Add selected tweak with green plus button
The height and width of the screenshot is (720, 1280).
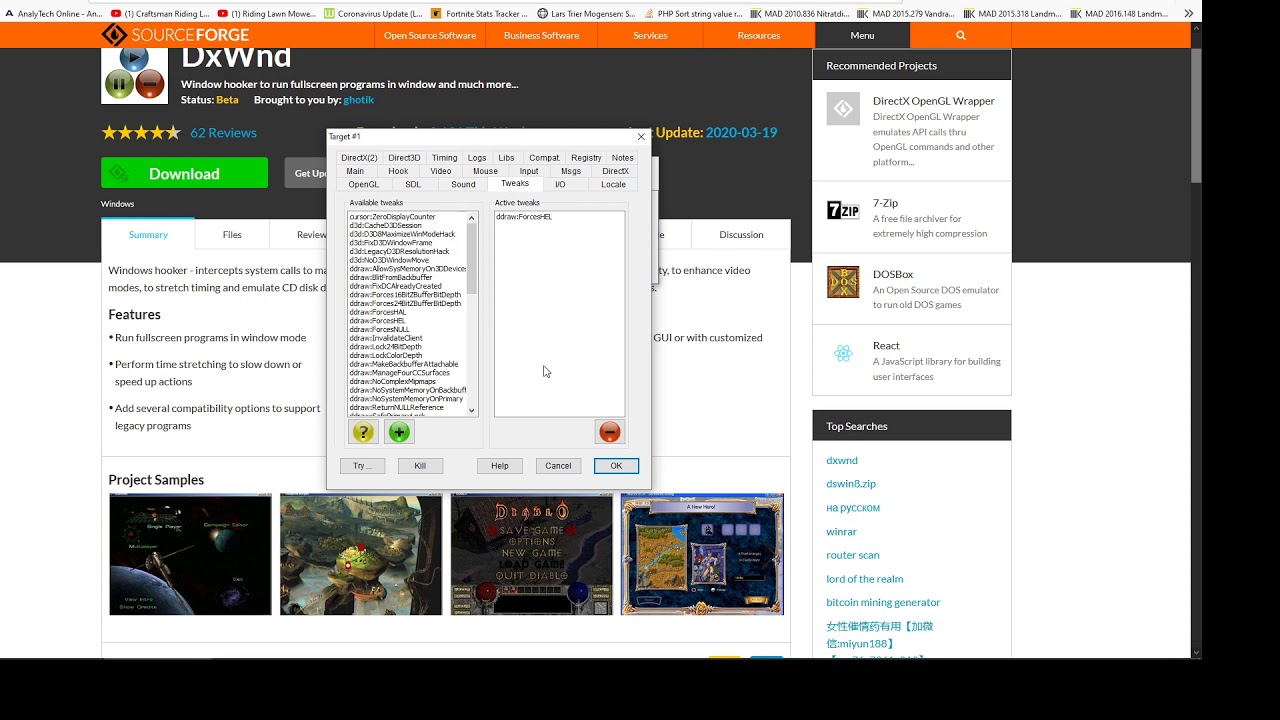click(399, 432)
